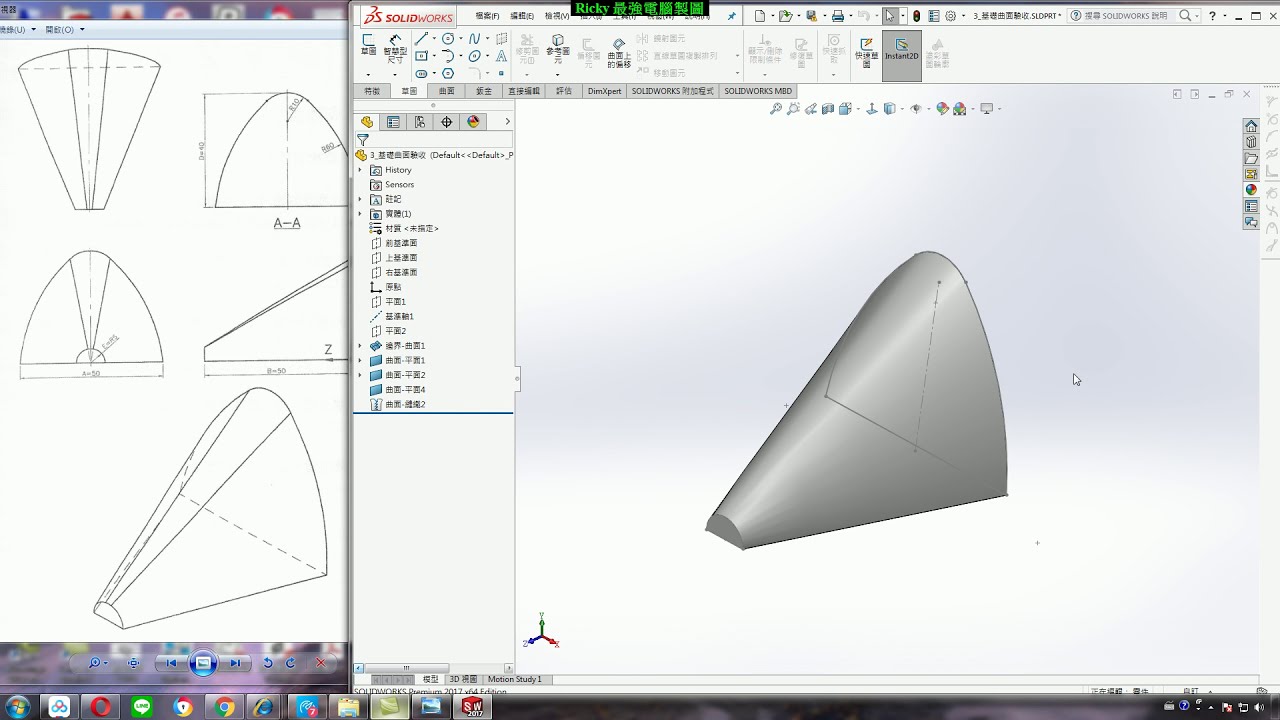1280x720 pixels.
Task: Open the Options gear icon
Action: (x=950, y=16)
